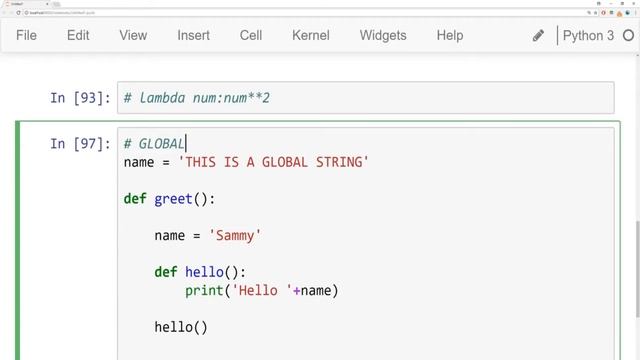Screen dimensions: 640x360
Task: Click the kernel idle circle indicator
Action: (x=629, y=36)
